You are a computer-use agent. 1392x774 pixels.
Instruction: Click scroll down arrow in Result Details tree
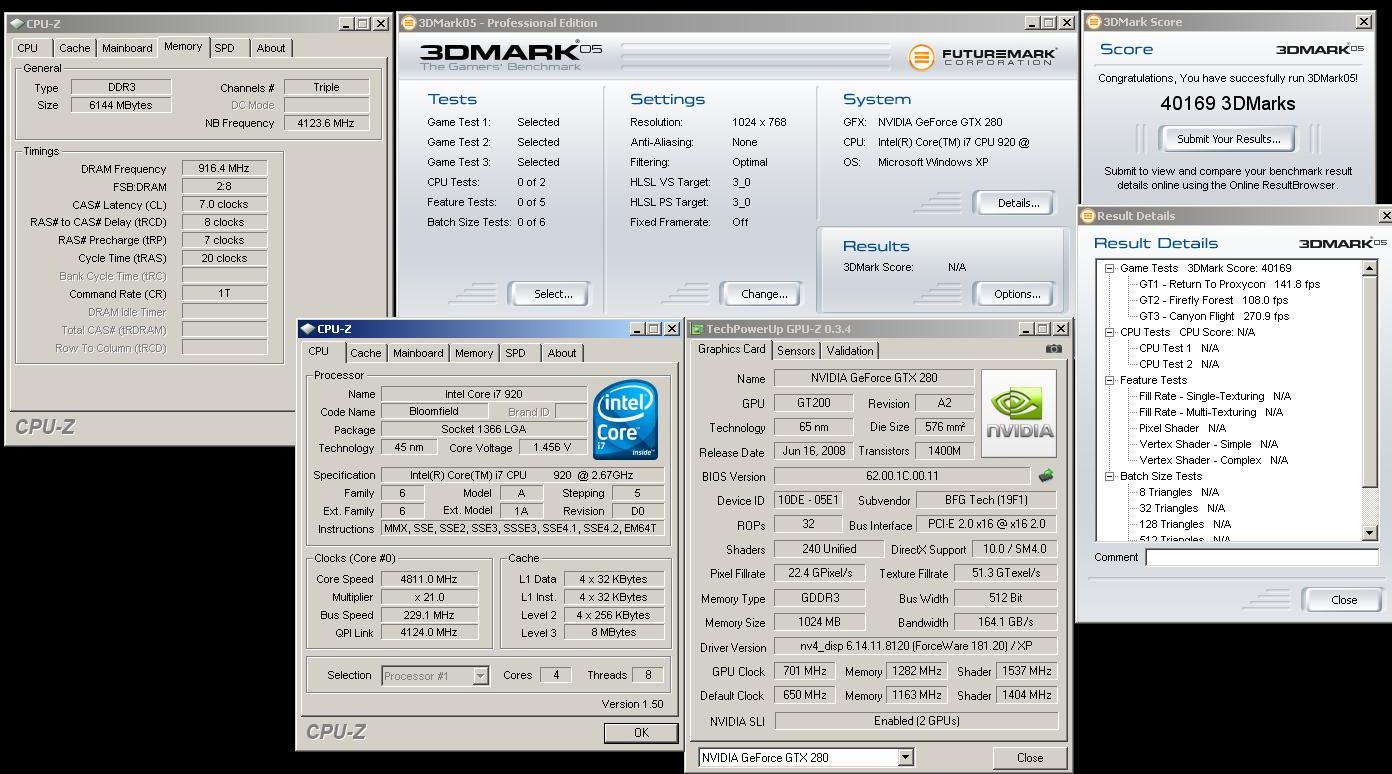pos(1370,534)
